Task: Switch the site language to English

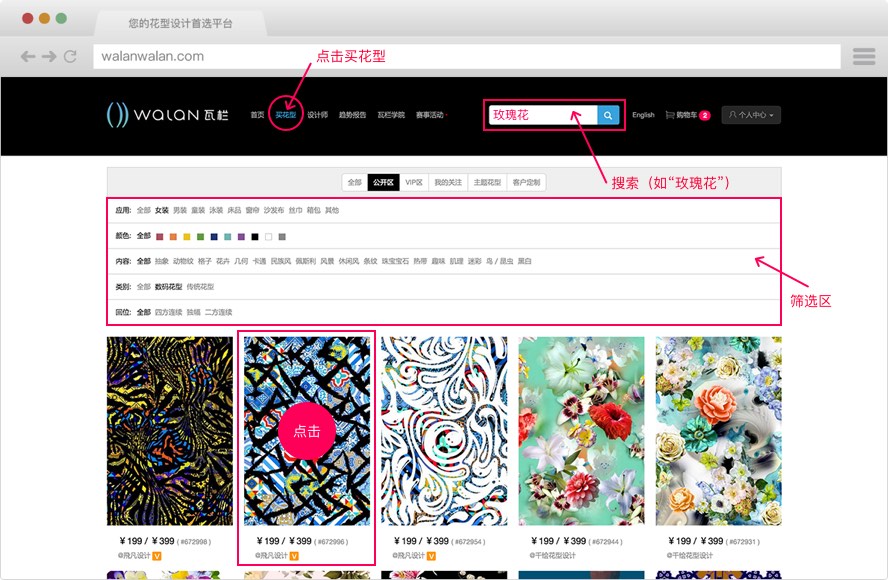Action: point(643,115)
